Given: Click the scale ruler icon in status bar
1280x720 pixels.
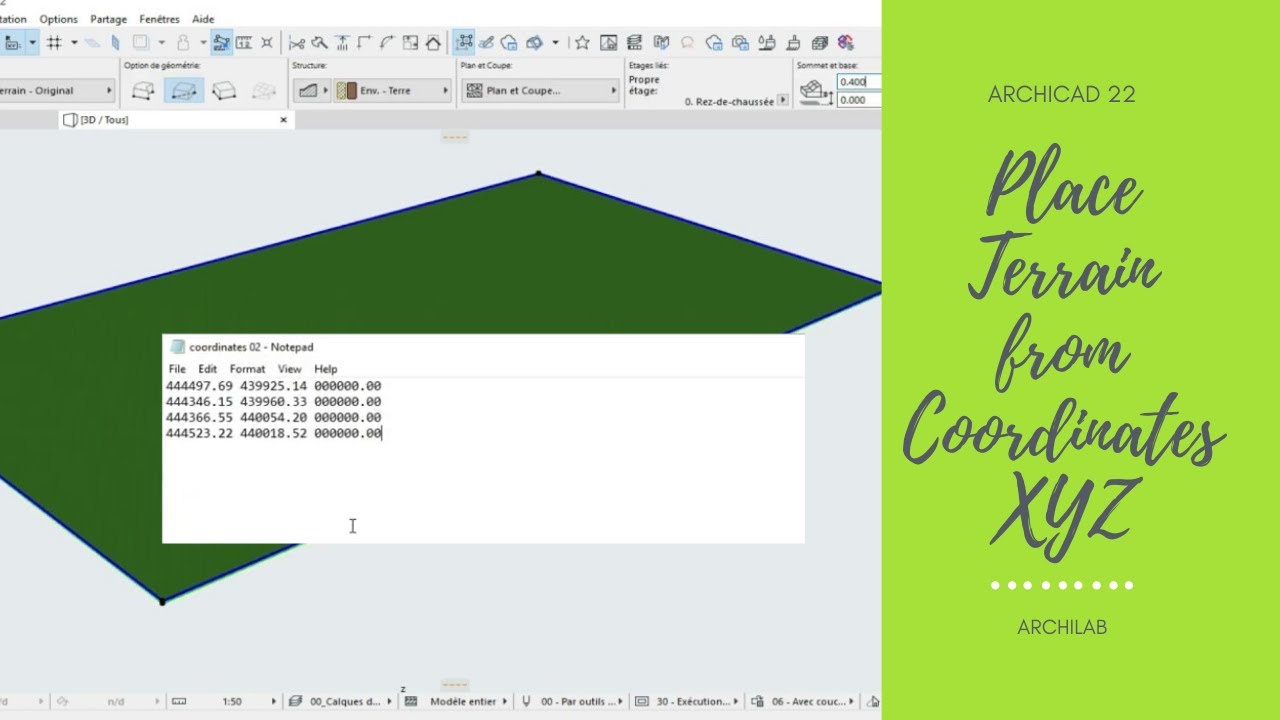Looking at the screenshot, I should pos(179,702).
